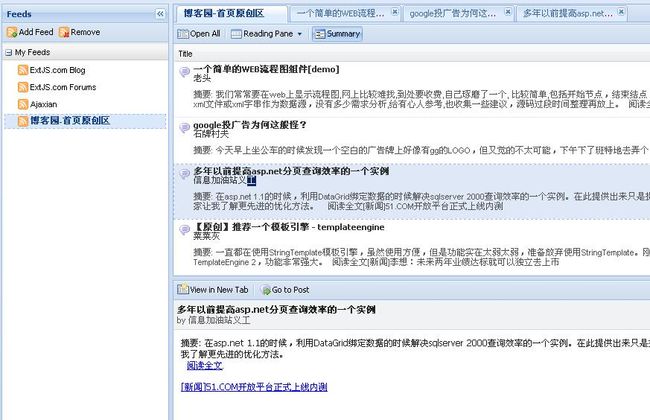Image resolution: width=650 pixels, height=420 pixels.
Task: Click the Open All toolbar button
Action: (199, 34)
